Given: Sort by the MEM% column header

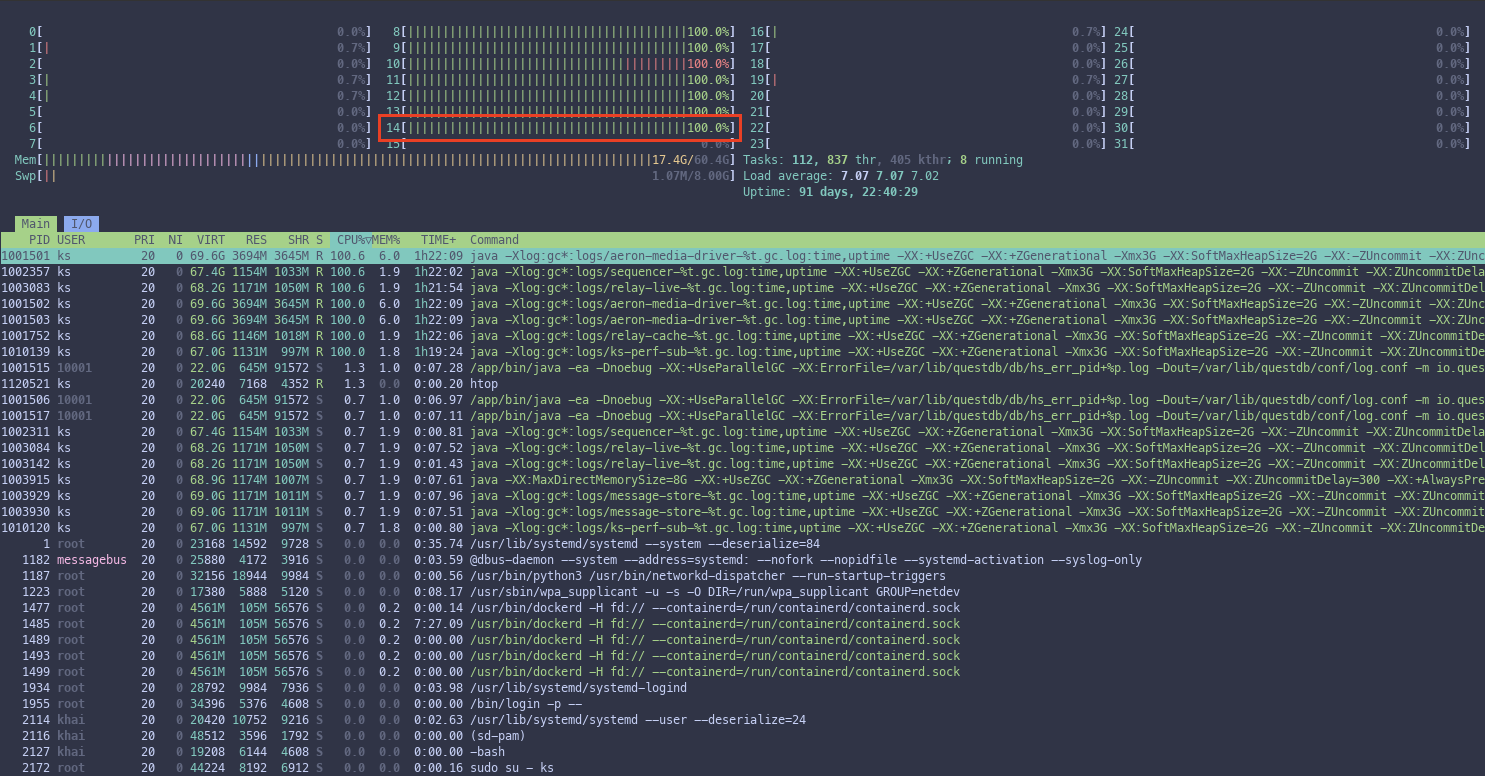Looking at the screenshot, I should pyautogui.click(x=386, y=240).
